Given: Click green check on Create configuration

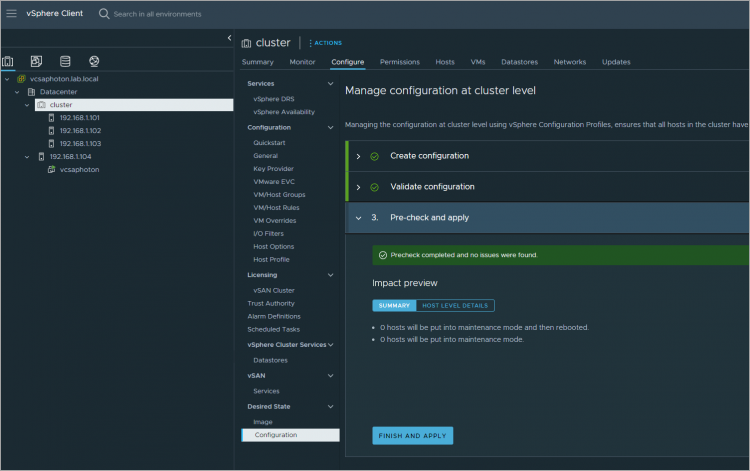Looking at the screenshot, I should click(x=375, y=156).
